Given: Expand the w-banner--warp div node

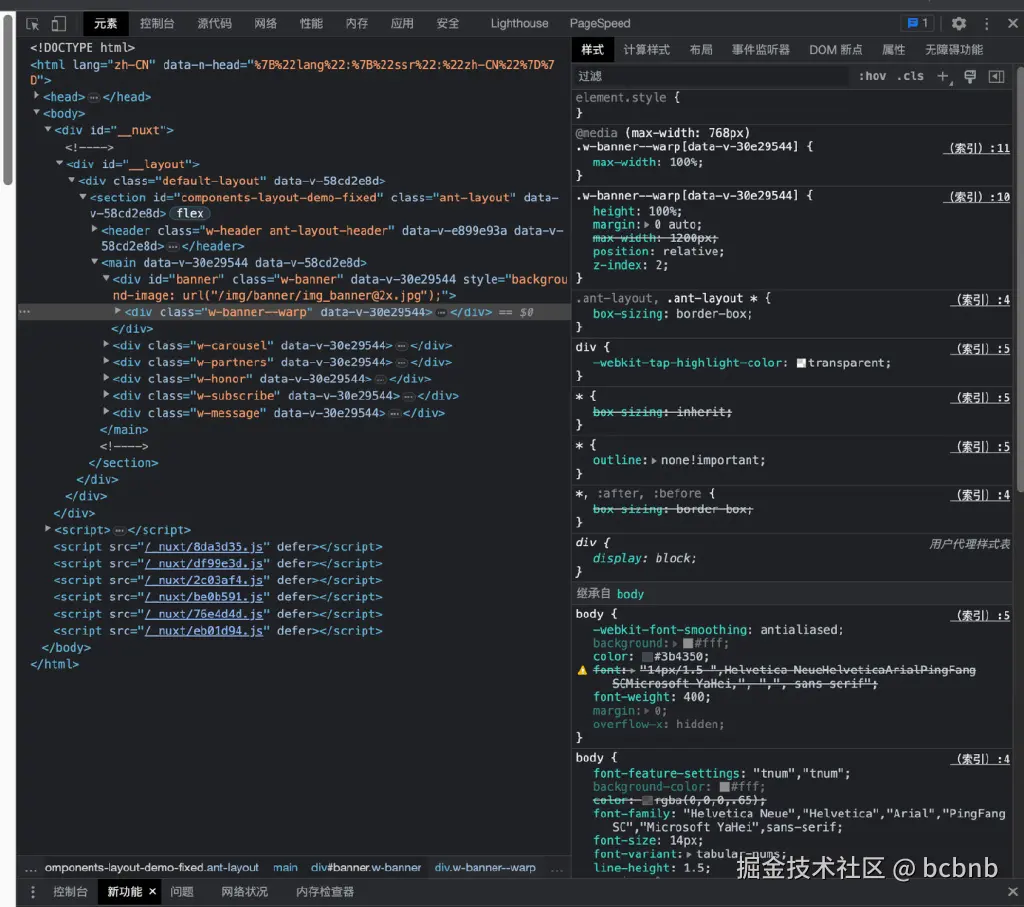Looking at the screenshot, I should (118, 311).
